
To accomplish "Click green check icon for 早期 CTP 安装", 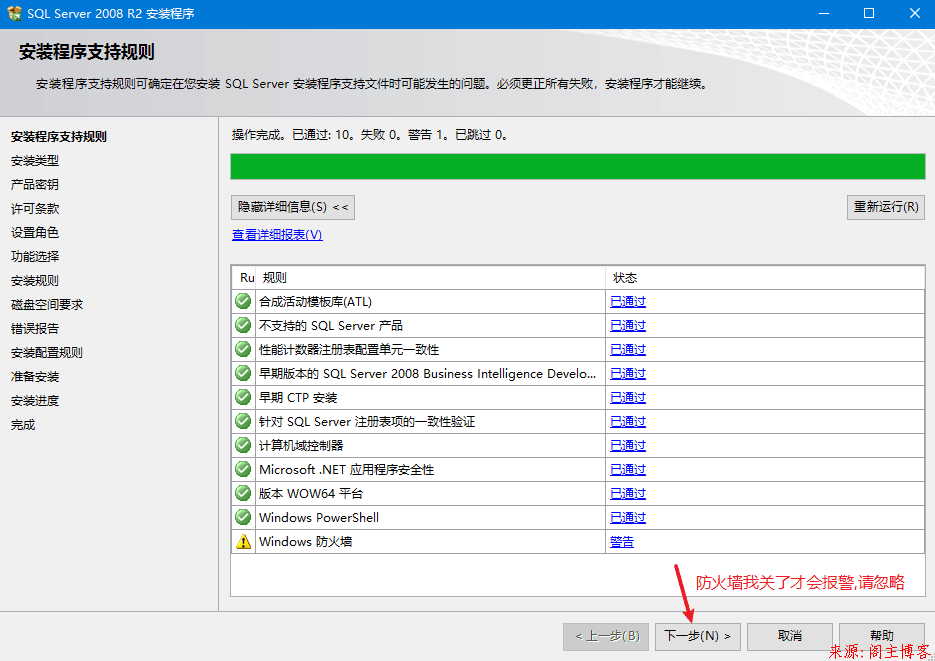I will click(x=243, y=398).
